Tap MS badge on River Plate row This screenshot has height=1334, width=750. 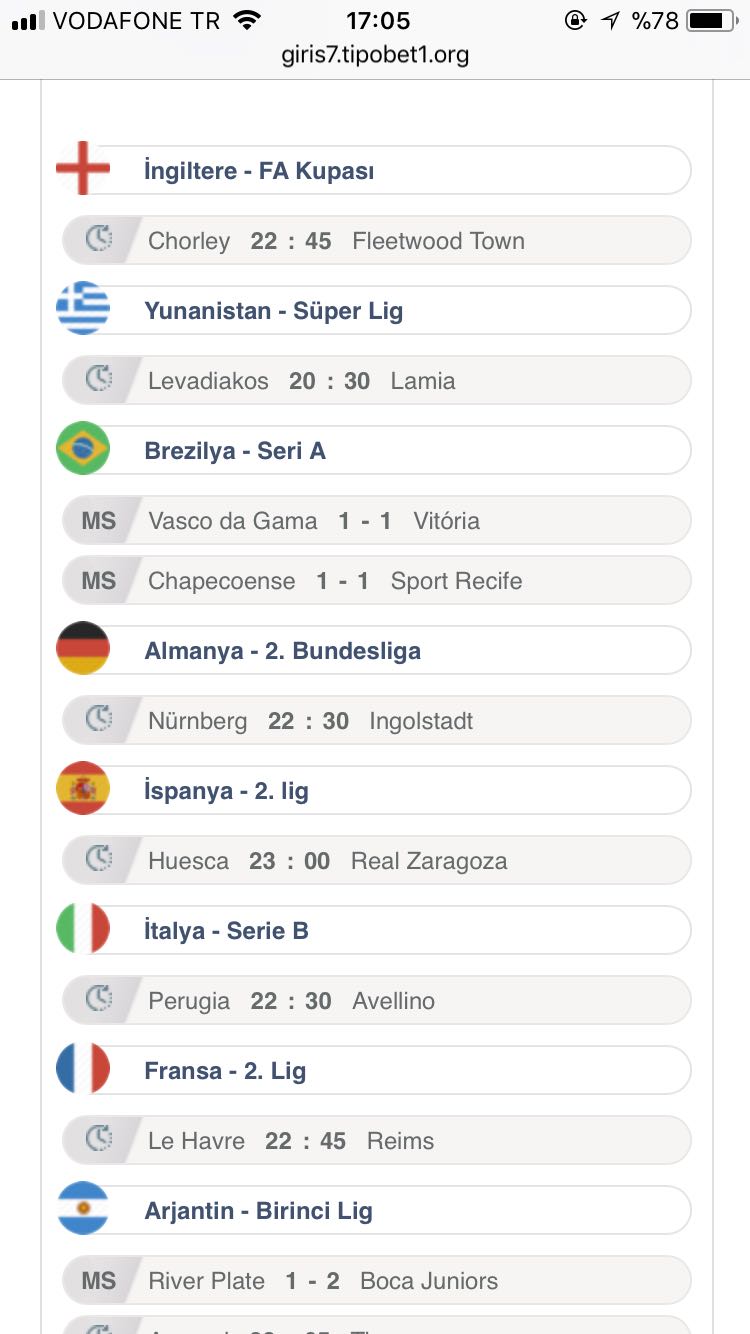coord(99,1281)
